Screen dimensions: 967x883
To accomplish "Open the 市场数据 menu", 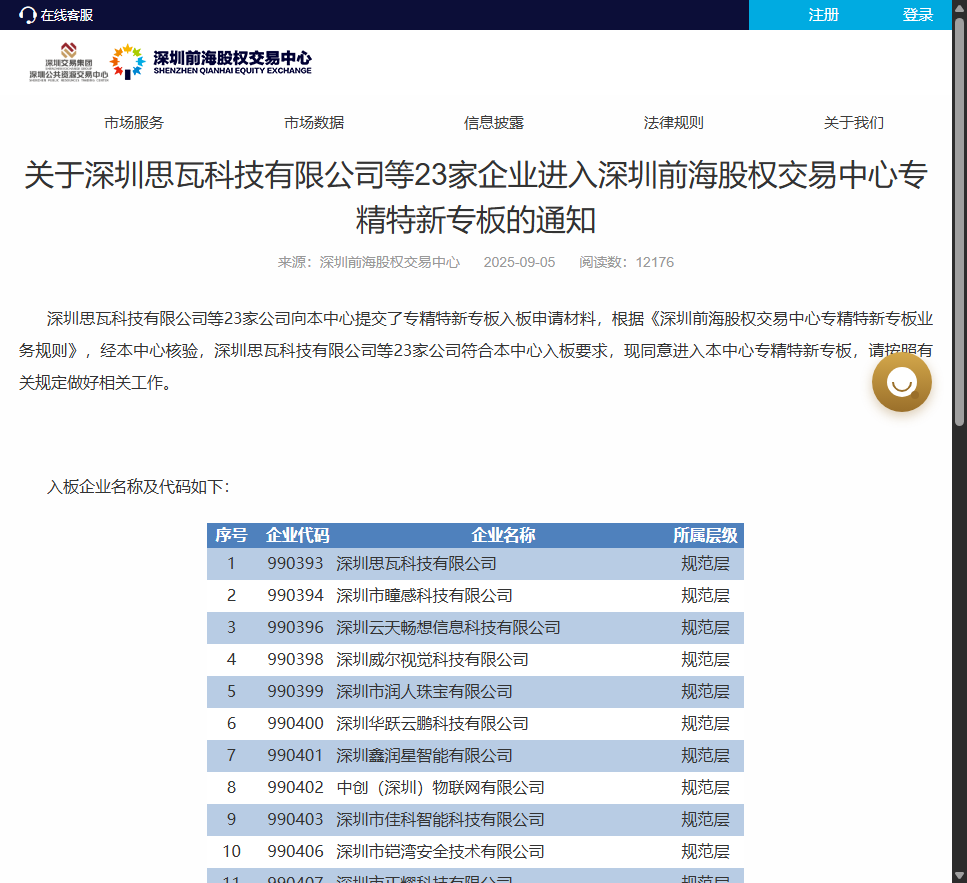I will pyautogui.click(x=314, y=123).
